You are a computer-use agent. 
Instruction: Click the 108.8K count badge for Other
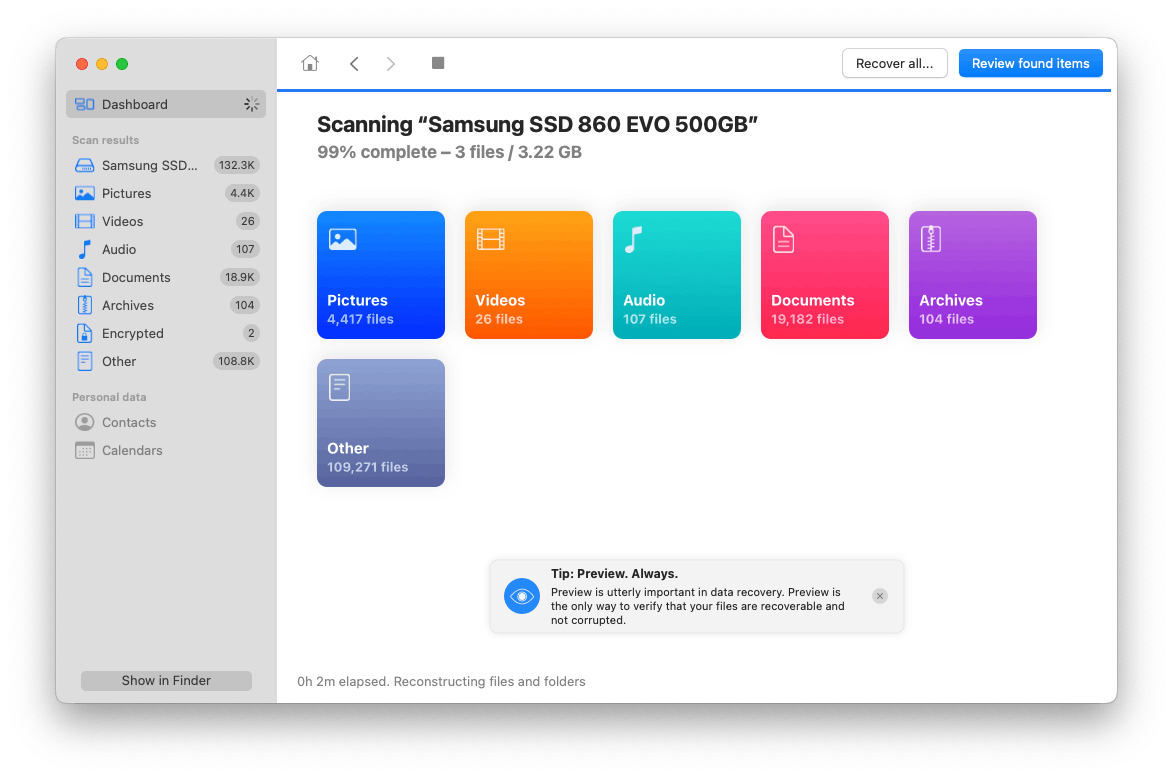(236, 361)
